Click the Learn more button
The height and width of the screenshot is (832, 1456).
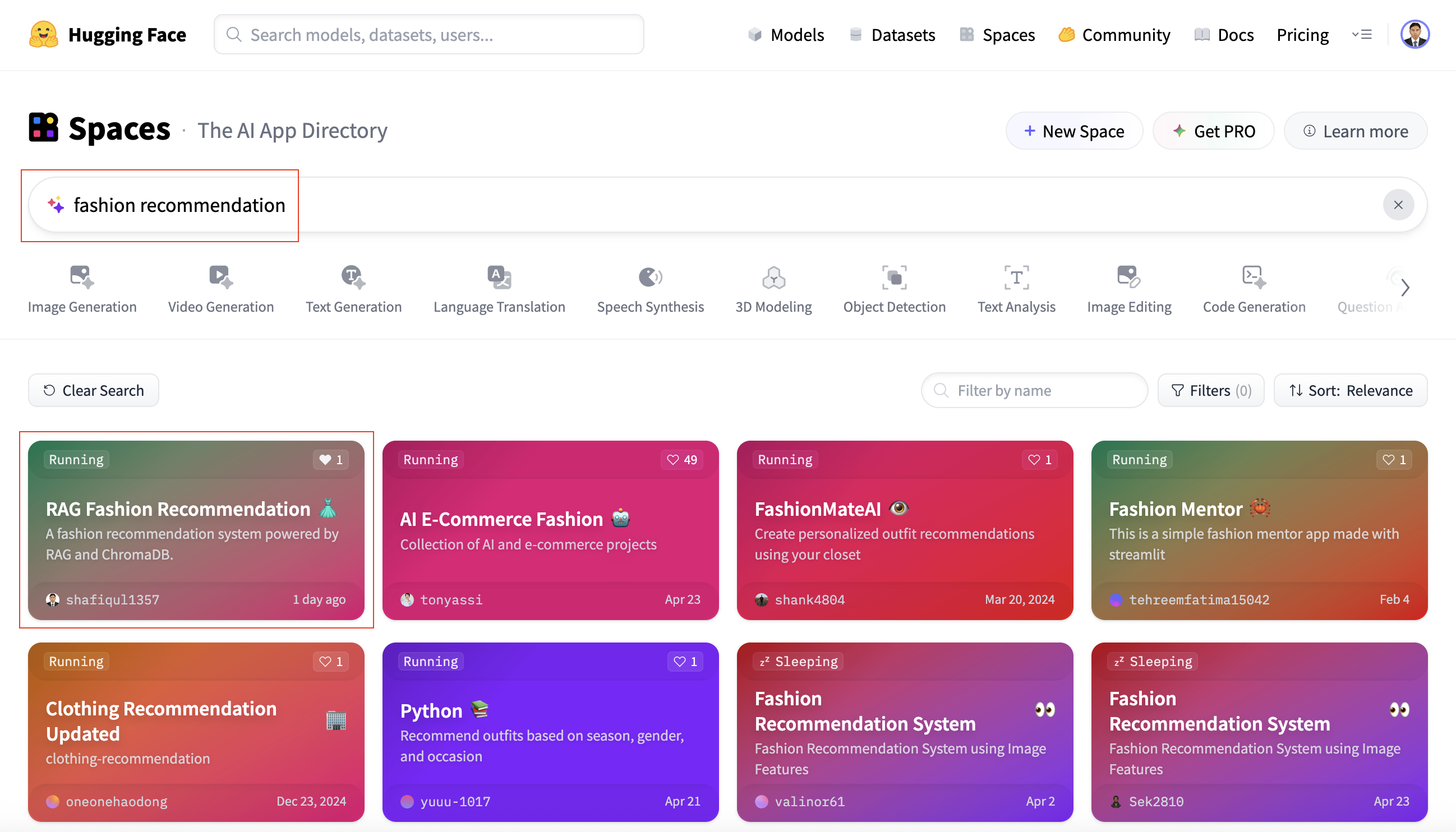(x=1356, y=131)
